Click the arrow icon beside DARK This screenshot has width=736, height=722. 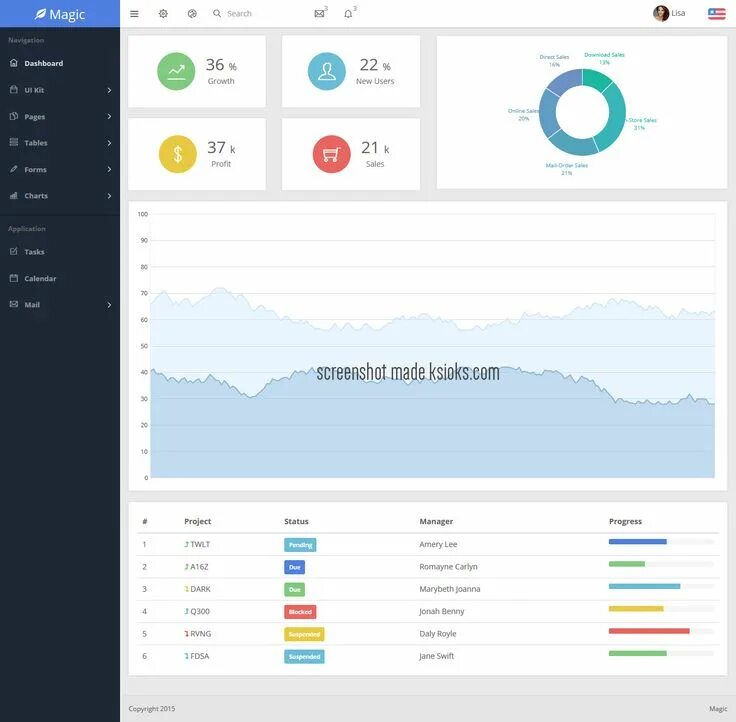click(186, 589)
